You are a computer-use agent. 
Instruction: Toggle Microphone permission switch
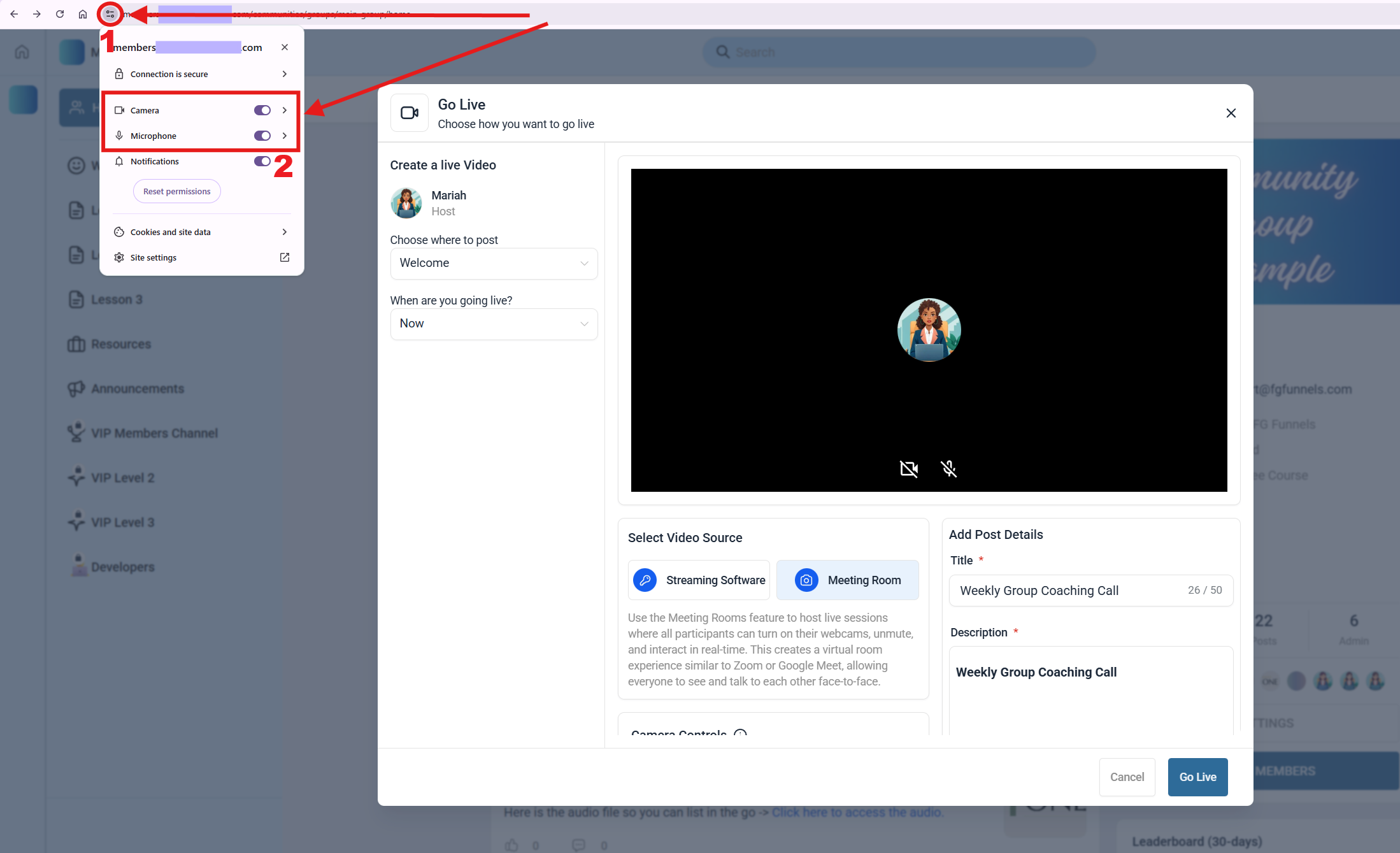pyautogui.click(x=262, y=136)
